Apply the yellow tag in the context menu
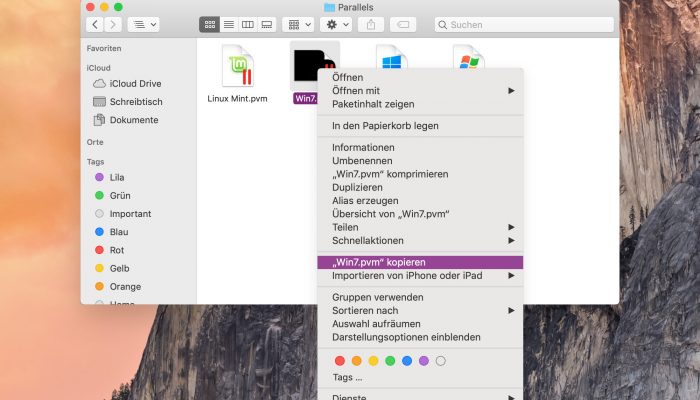The width and height of the screenshot is (700, 400). click(x=373, y=361)
